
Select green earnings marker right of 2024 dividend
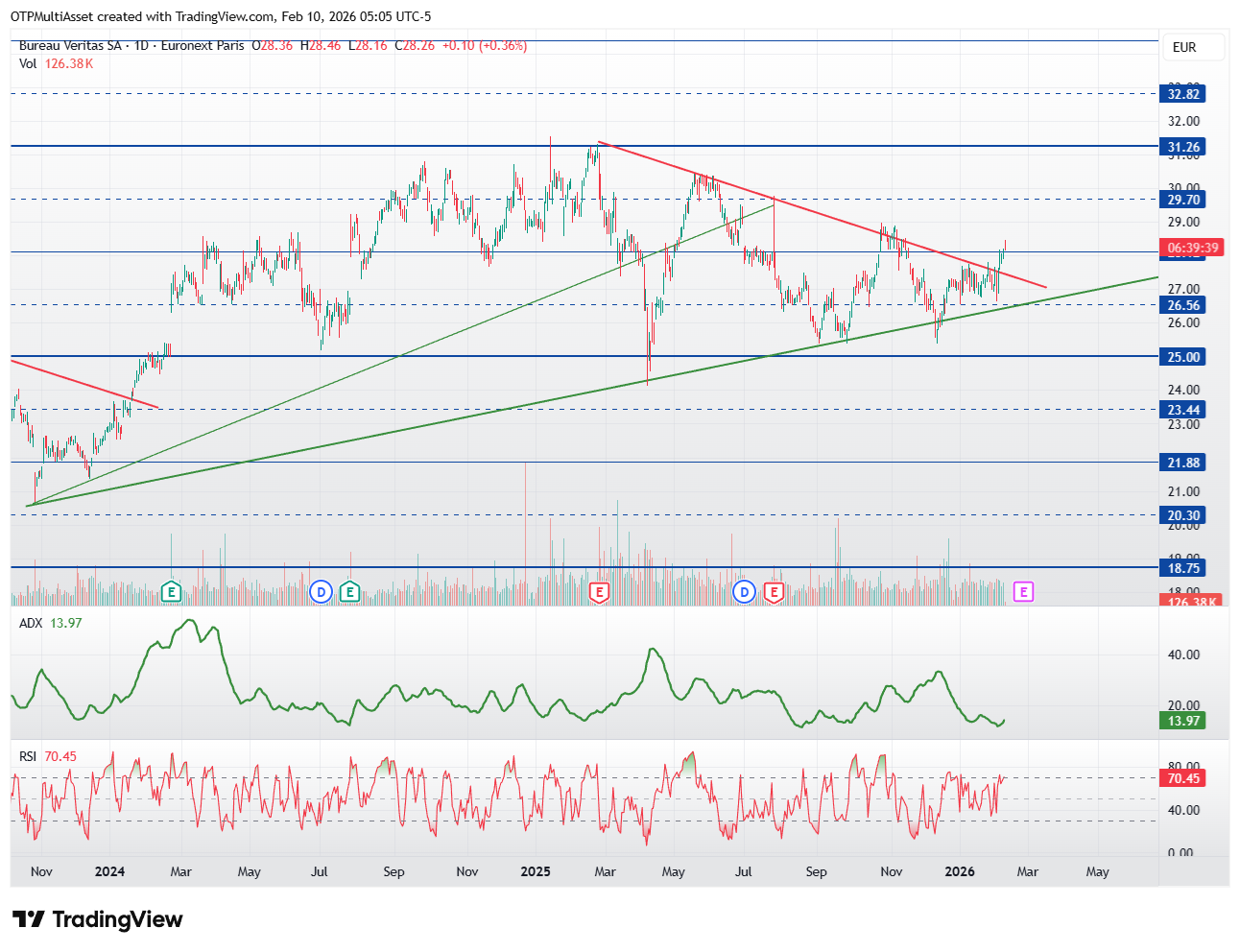(349, 592)
